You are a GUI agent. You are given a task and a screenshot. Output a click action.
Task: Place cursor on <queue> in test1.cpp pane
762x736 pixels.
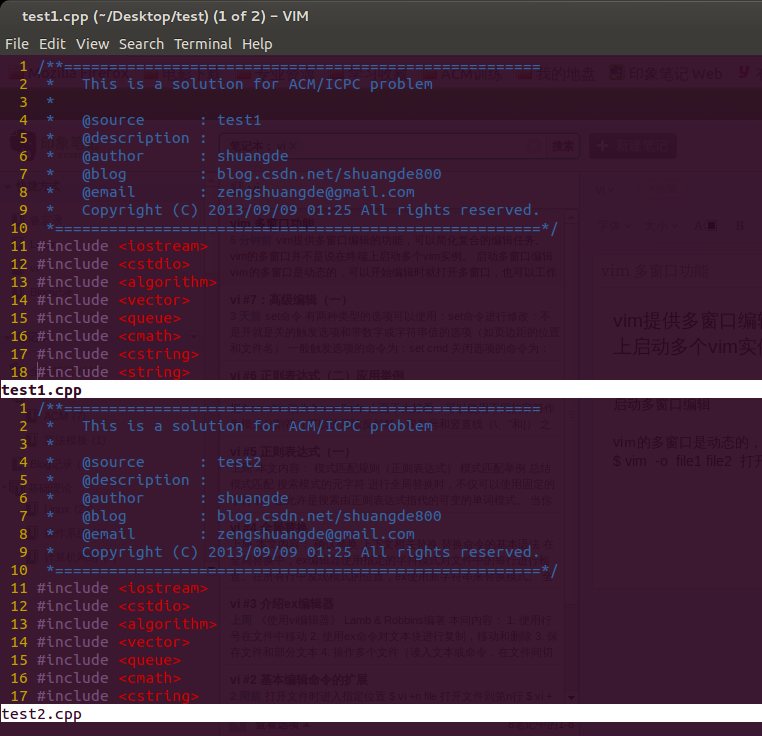[150, 318]
